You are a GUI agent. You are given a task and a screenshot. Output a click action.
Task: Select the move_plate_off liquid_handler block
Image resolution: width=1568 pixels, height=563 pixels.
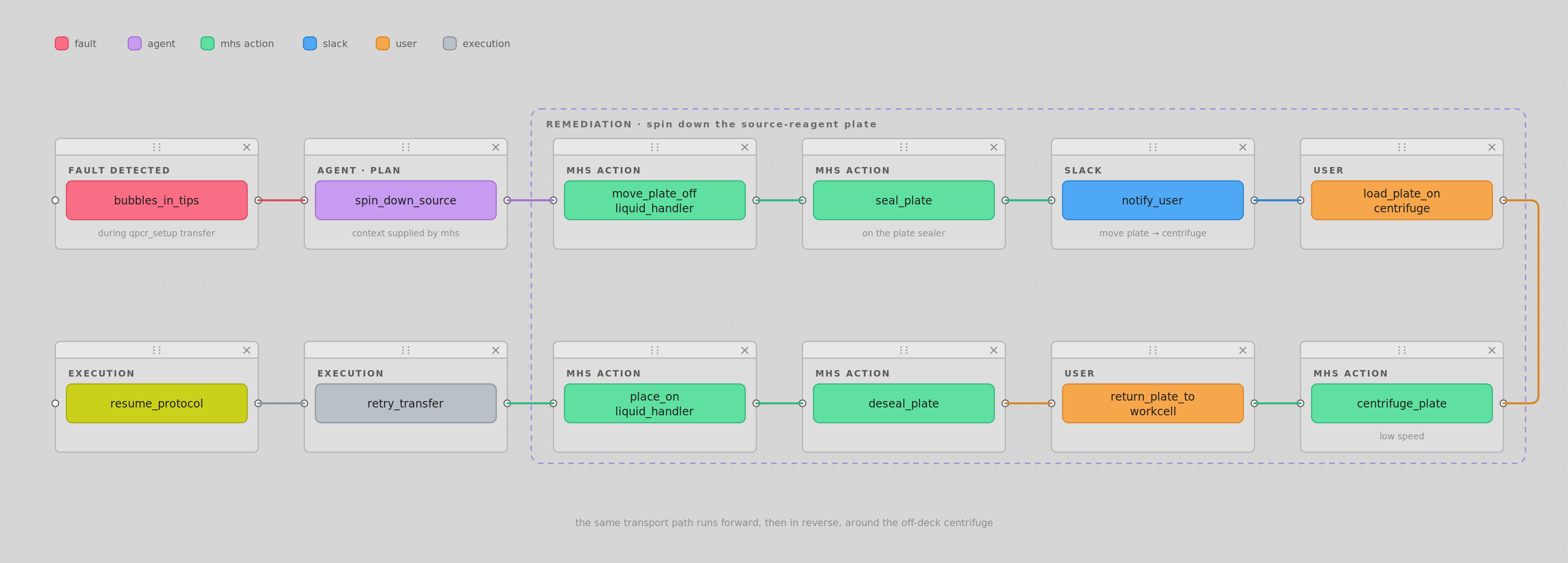click(654, 200)
